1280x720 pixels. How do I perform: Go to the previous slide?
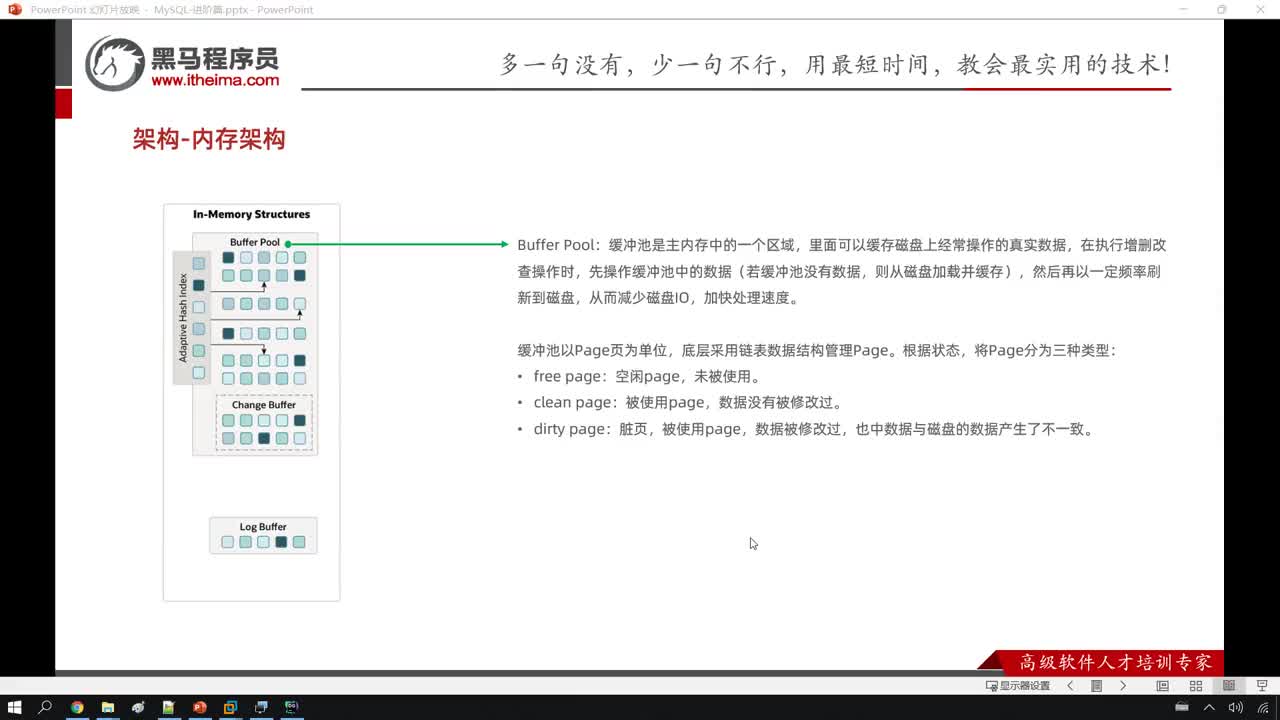pyautogui.click(x=1071, y=686)
